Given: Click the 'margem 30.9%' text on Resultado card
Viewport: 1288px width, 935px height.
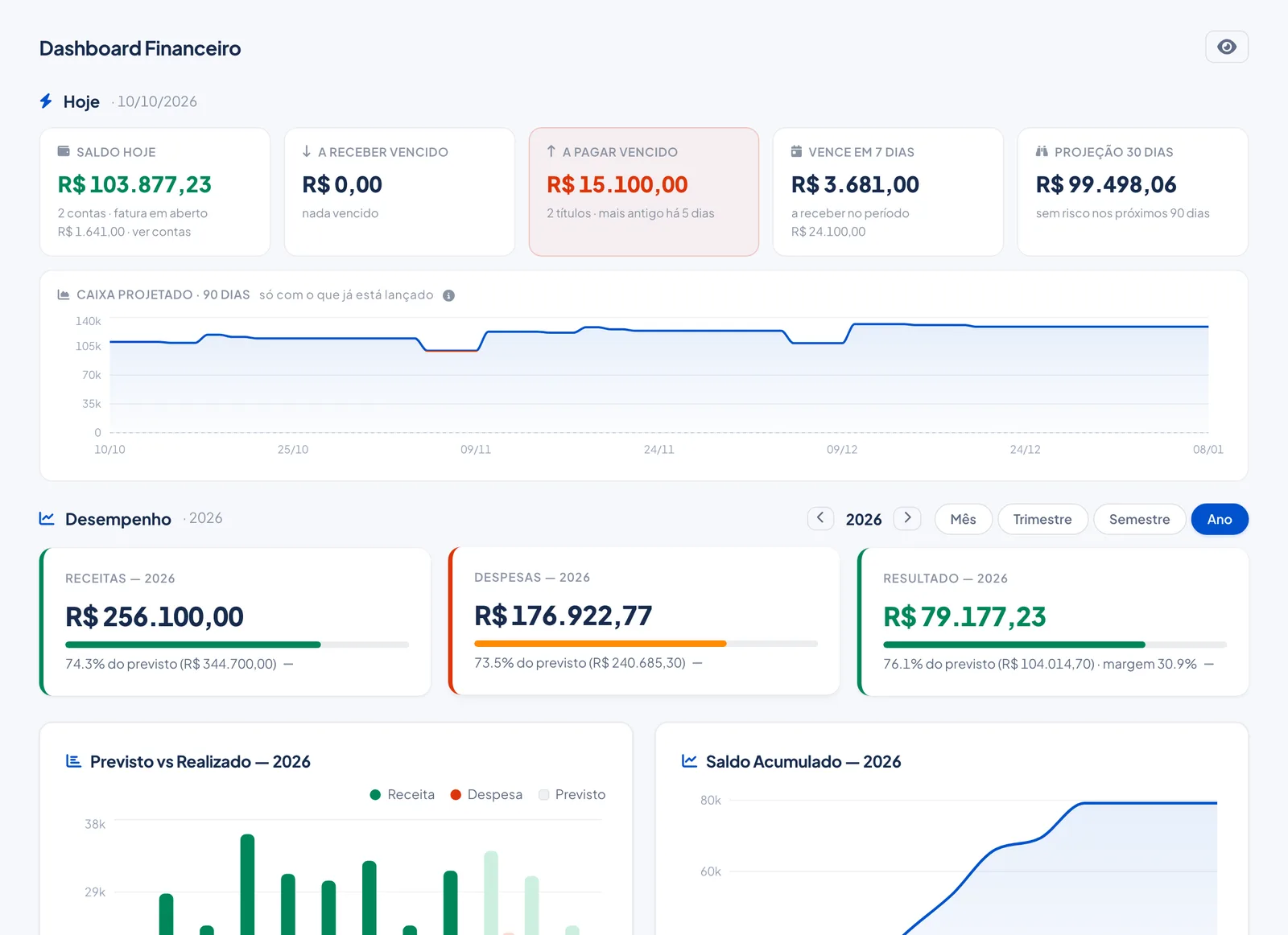Looking at the screenshot, I should [x=1150, y=664].
